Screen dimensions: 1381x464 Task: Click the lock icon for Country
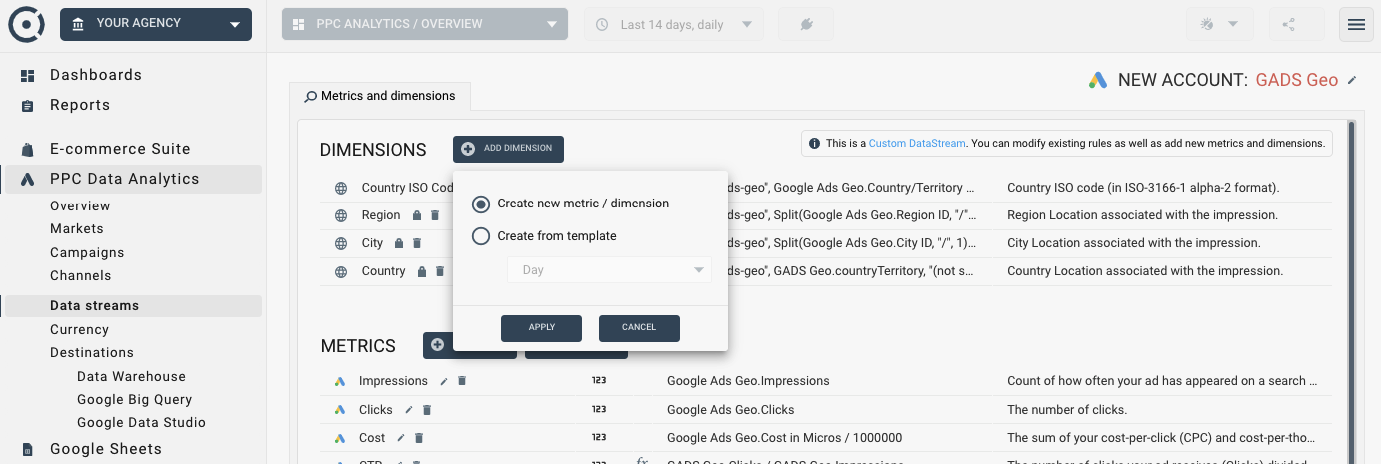421,271
